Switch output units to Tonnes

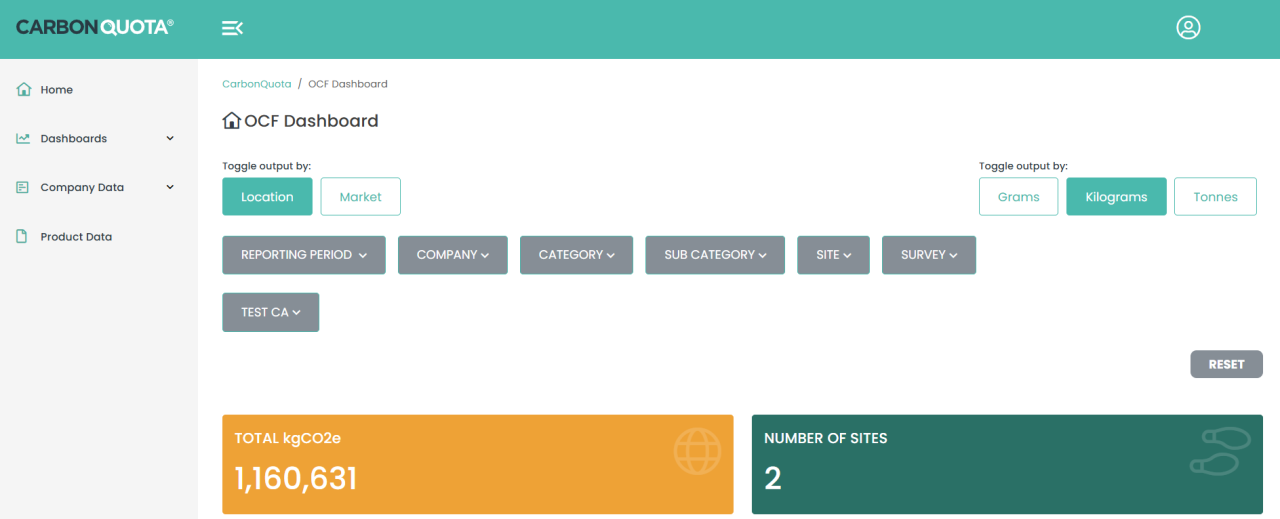tap(1215, 197)
